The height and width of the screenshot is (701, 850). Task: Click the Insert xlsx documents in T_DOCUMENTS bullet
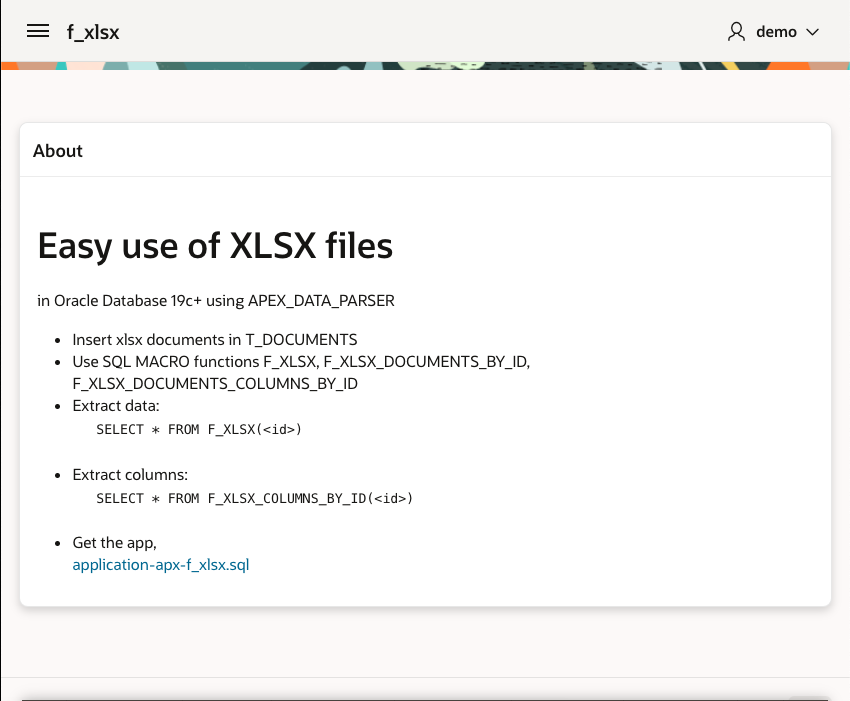215,340
